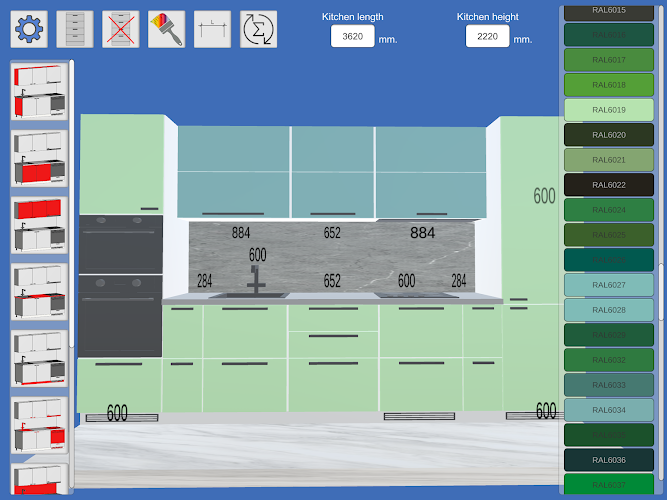Choose the RAL6019 color swatch
The height and width of the screenshot is (500, 667).
pyautogui.click(x=609, y=110)
